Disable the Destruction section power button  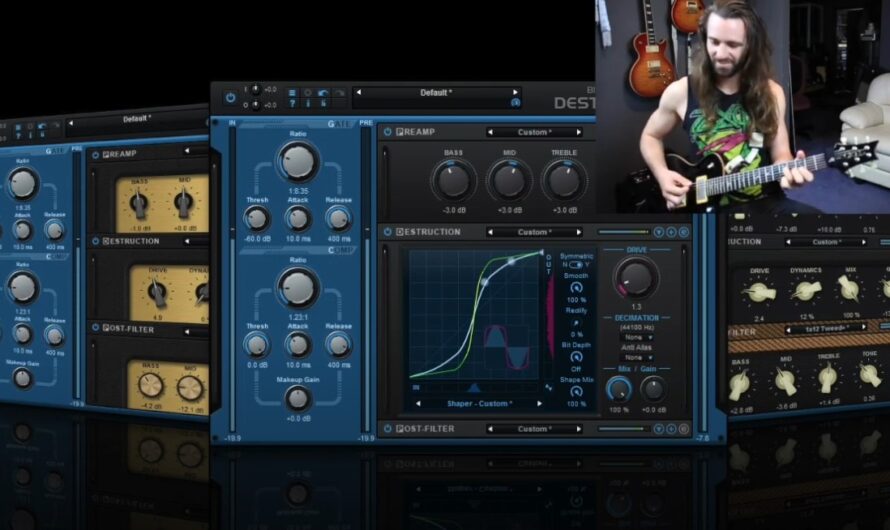(388, 232)
